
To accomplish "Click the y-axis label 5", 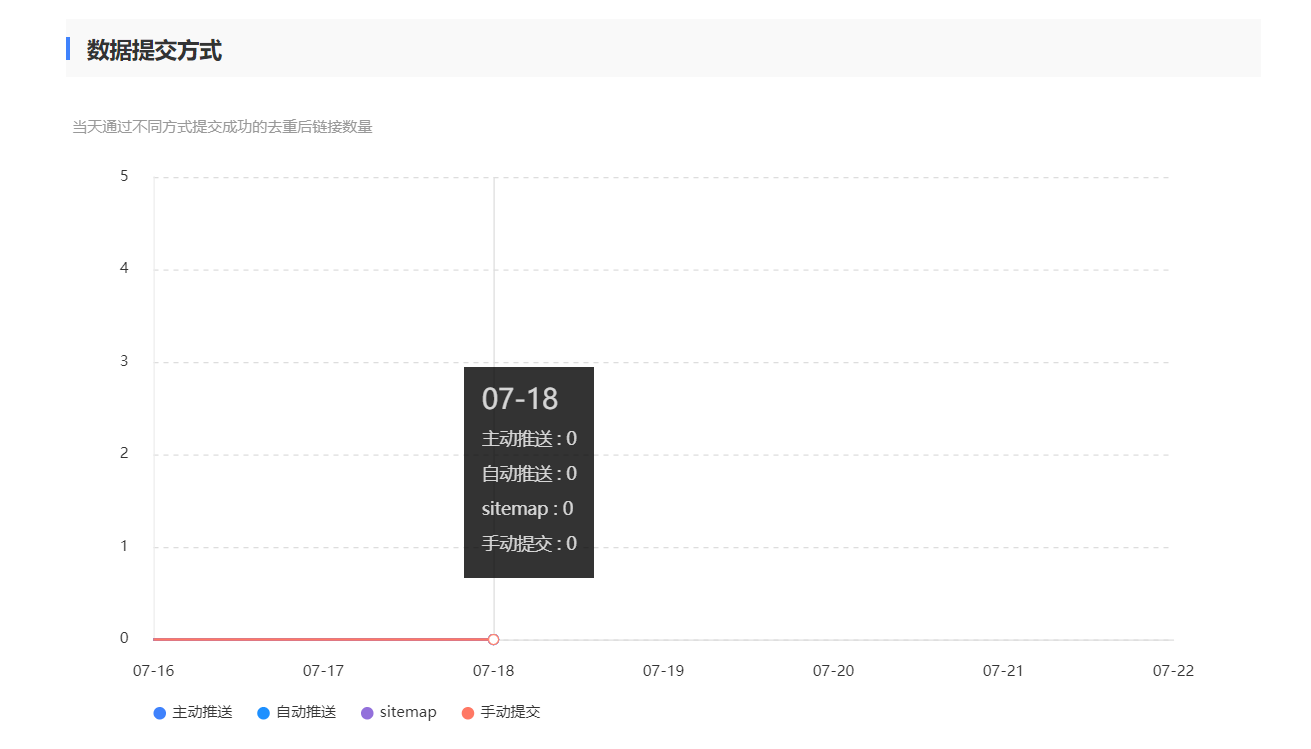I will (x=124, y=177).
